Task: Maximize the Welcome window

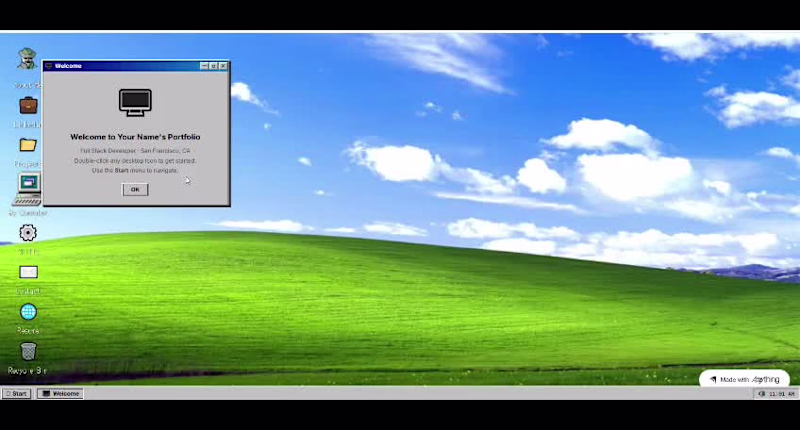Action: pyautogui.click(x=214, y=66)
